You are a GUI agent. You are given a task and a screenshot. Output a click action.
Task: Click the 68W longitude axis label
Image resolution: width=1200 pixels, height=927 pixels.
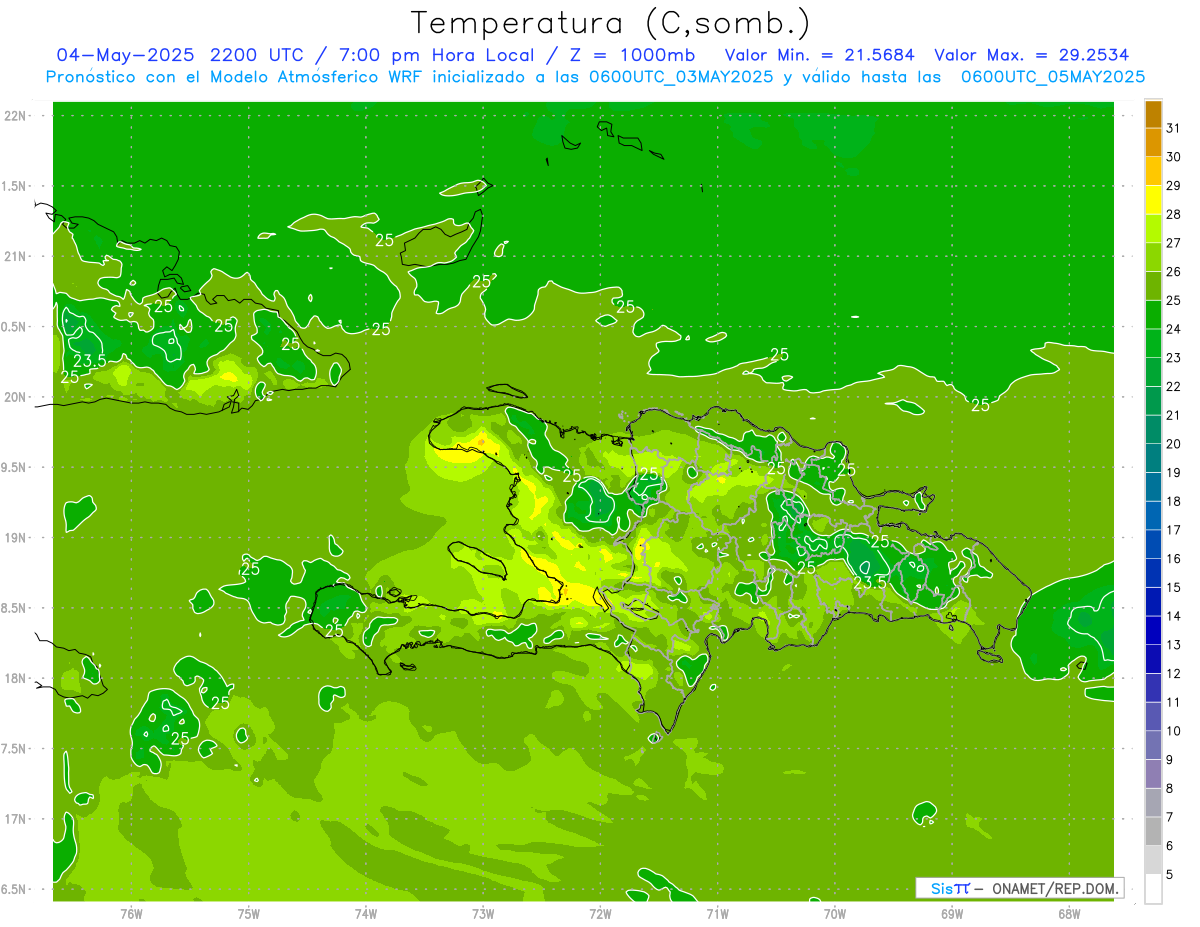(x=1069, y=913)
